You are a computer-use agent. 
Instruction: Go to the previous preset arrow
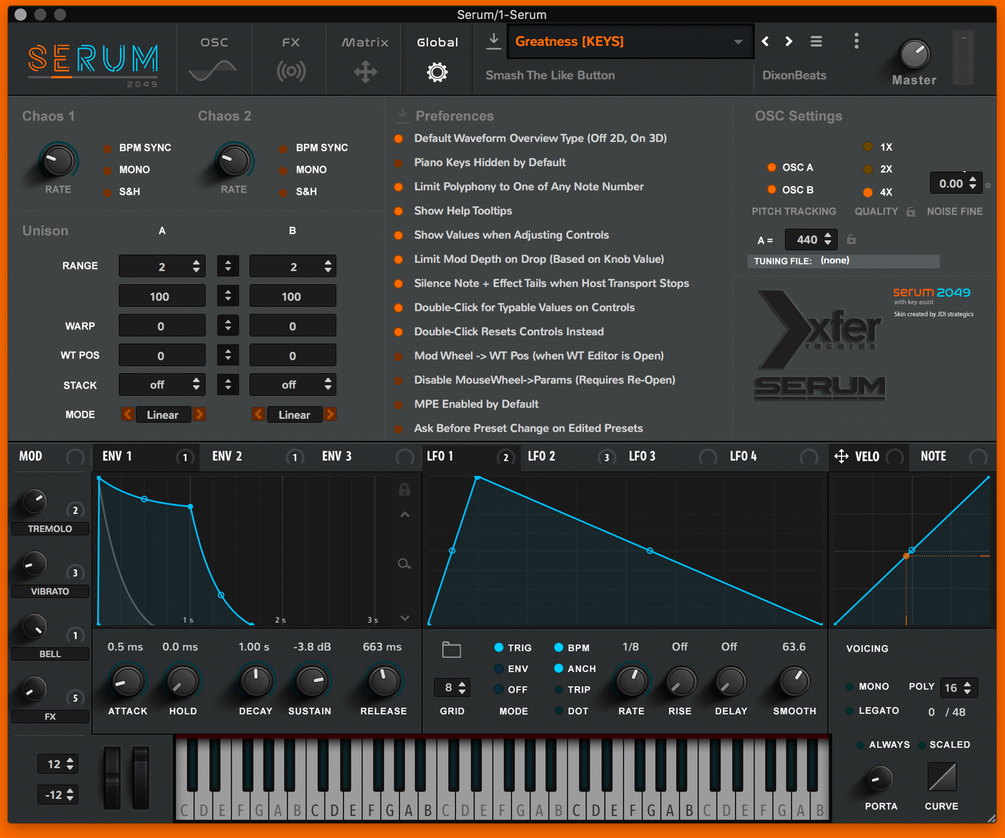coord(765,41)
